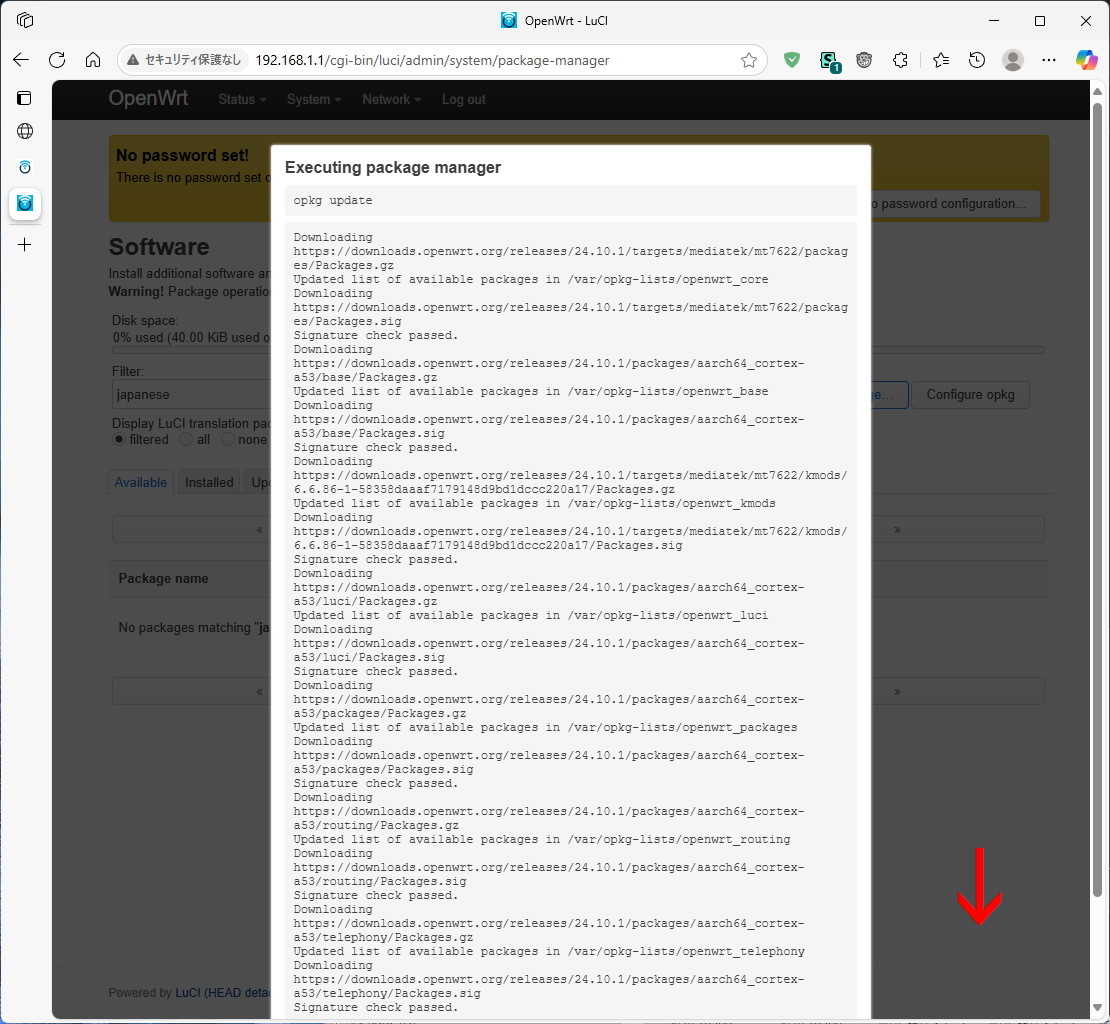Reload the page with the refresh icon
The height and width of the screenshot is (1024, 1110).
(x=57, y=60)
